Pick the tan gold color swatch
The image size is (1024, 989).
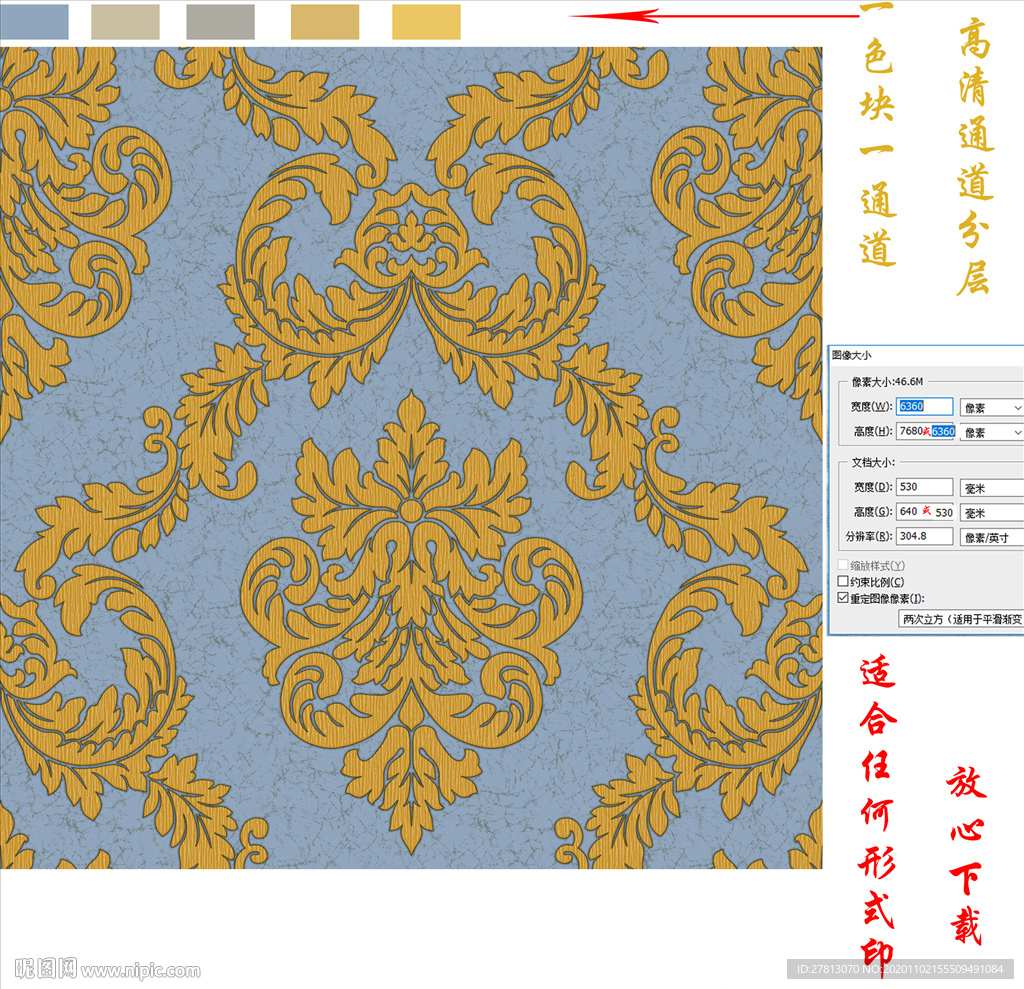(x=325, y=22)
